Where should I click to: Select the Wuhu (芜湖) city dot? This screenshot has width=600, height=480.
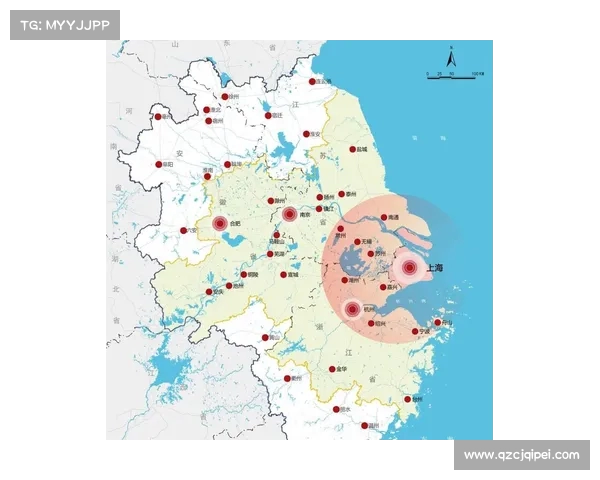270,254
